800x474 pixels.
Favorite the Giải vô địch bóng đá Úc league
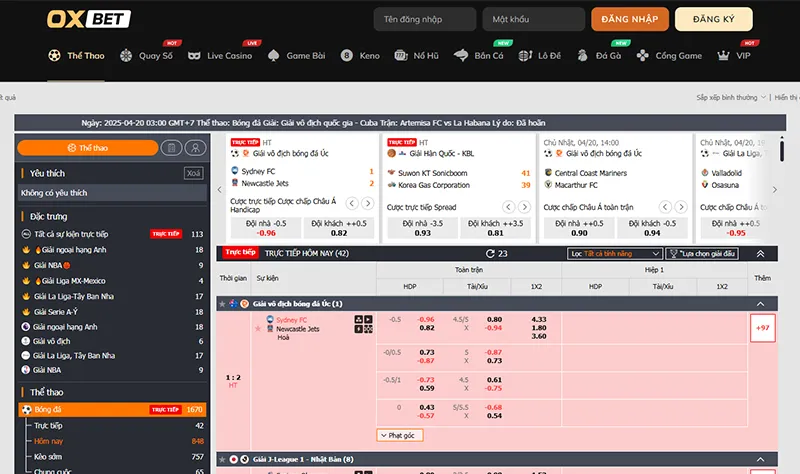point(222,304)
